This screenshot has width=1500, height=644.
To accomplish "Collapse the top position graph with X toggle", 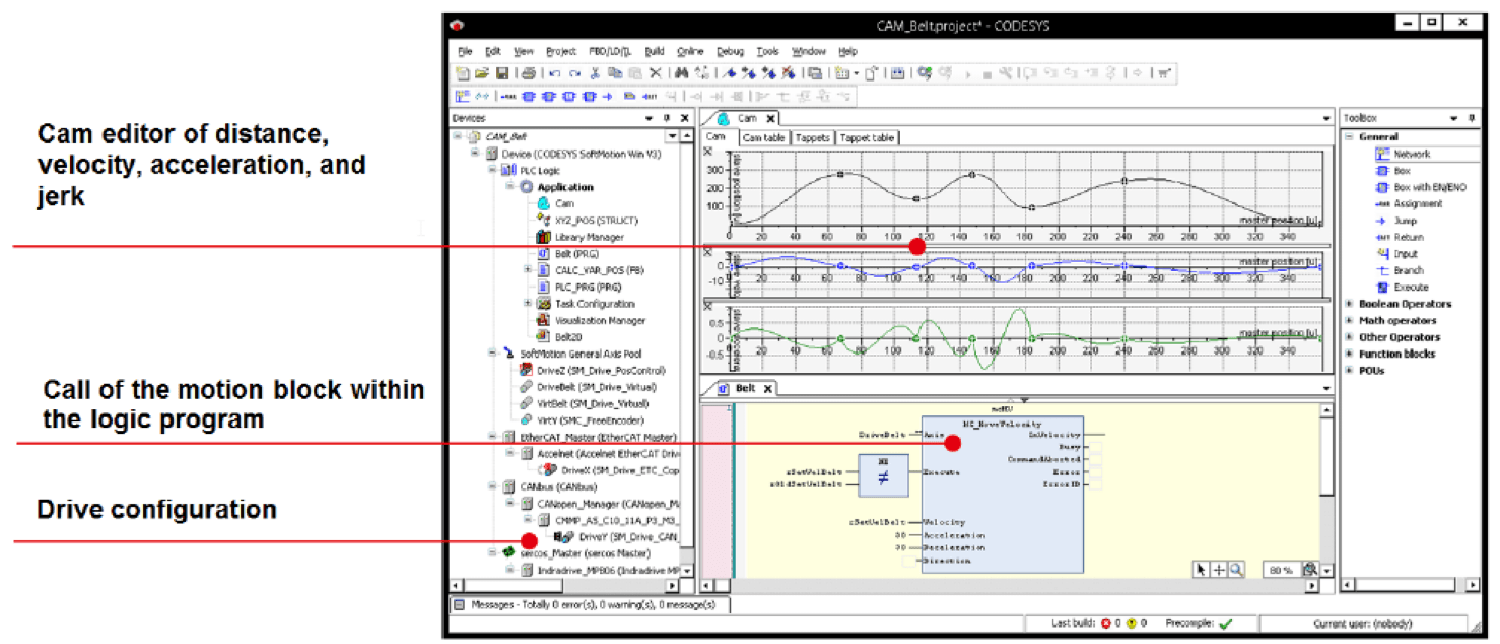I will 708,151.
